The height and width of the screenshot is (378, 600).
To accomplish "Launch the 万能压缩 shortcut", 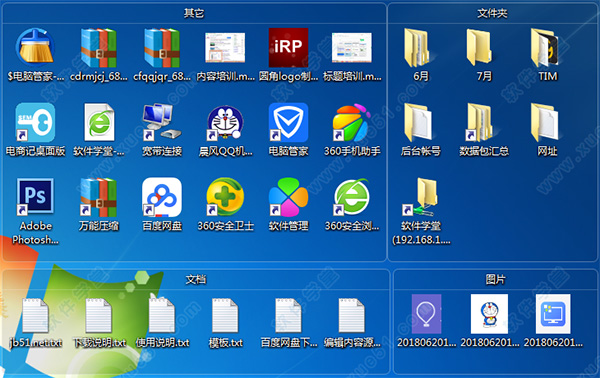I will 99,197.
